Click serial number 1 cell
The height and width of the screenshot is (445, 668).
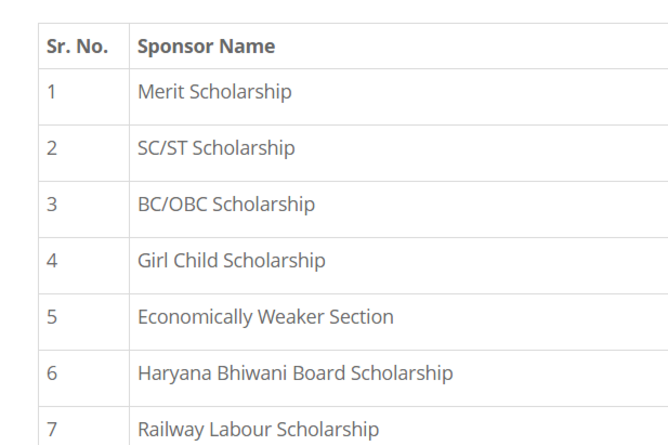click(x=52, y=92)
